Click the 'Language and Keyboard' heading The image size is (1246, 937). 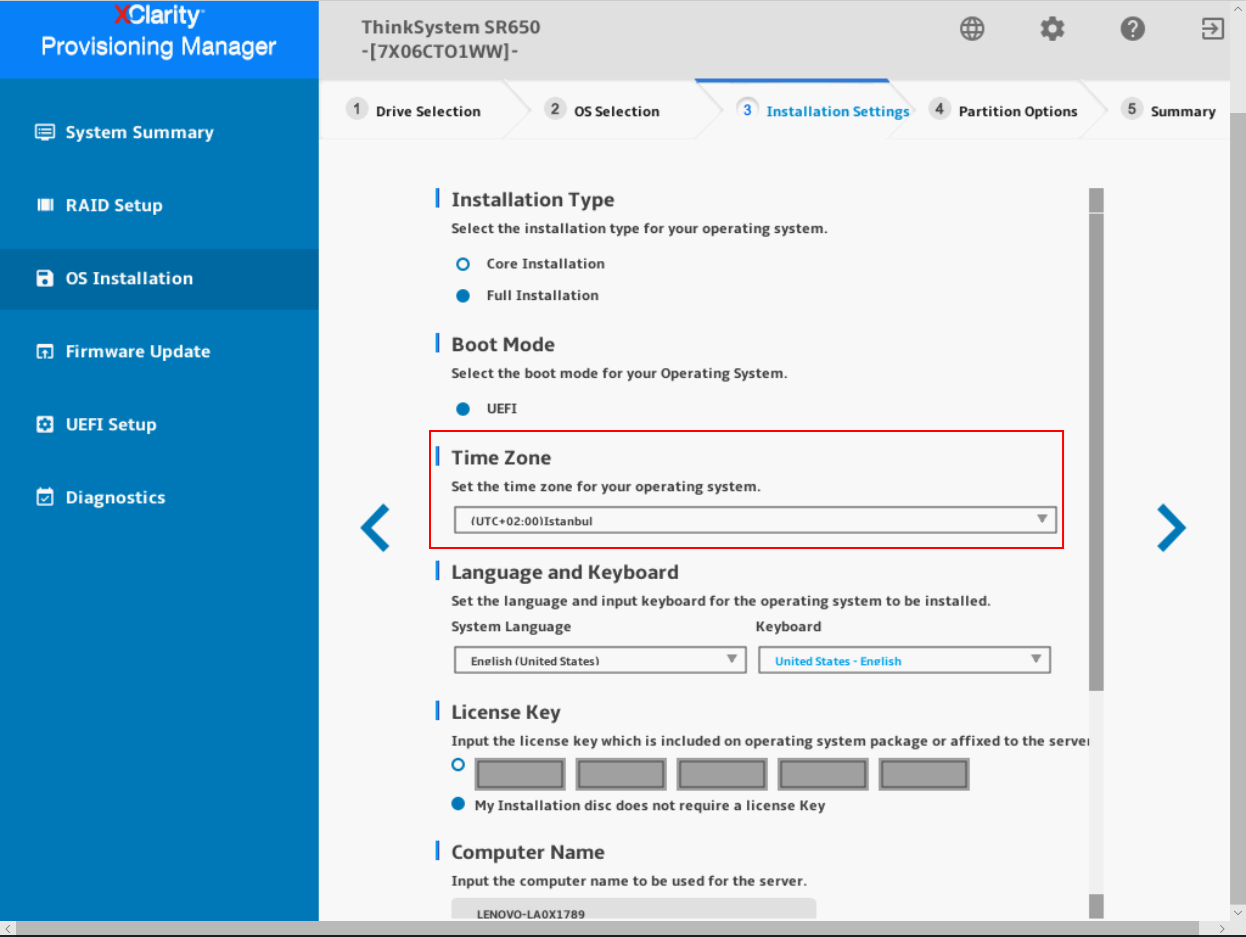[564, 572]
